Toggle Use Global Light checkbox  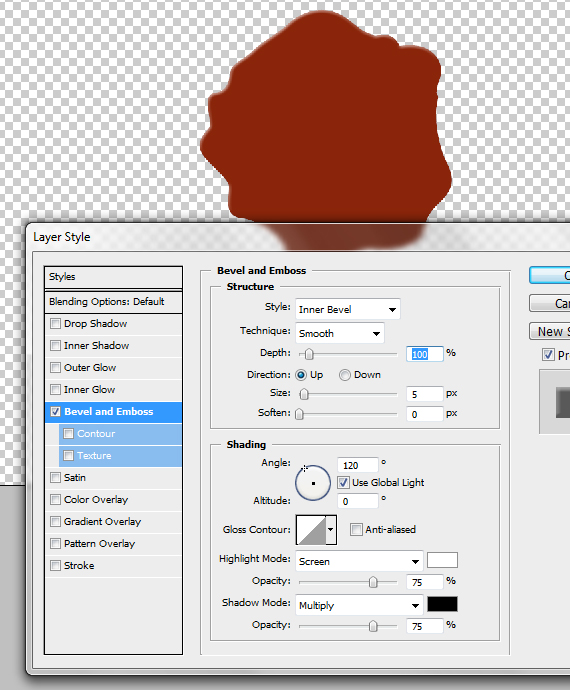pyautogui.click(x=343, y=483)
